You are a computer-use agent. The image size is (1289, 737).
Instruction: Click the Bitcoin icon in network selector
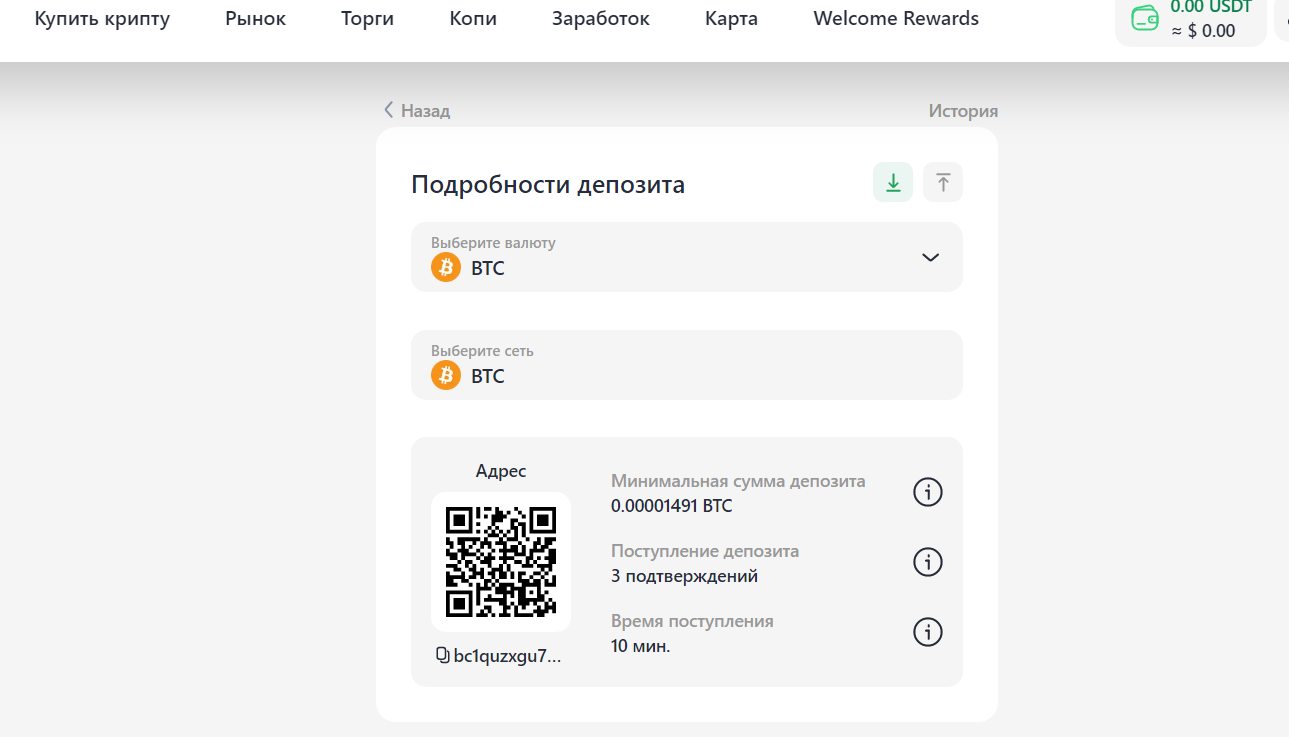(446, 375)
